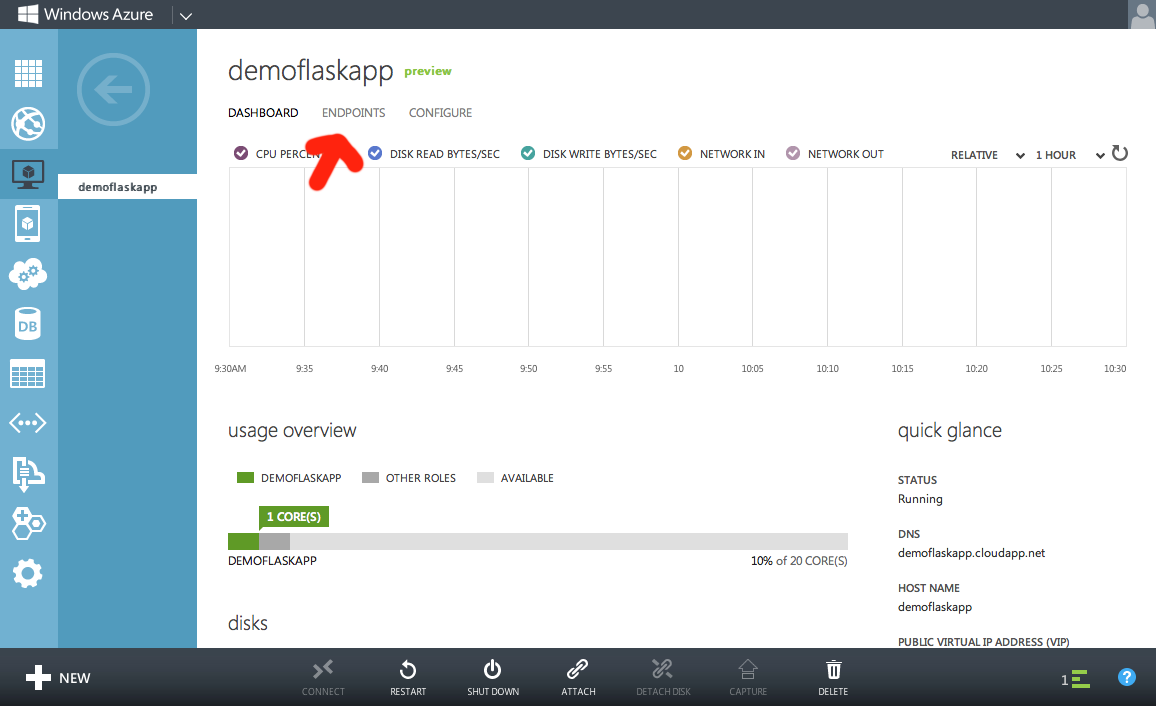Switch to the Endpoints tab
The image size is (1156, 706).
(353, 113)
